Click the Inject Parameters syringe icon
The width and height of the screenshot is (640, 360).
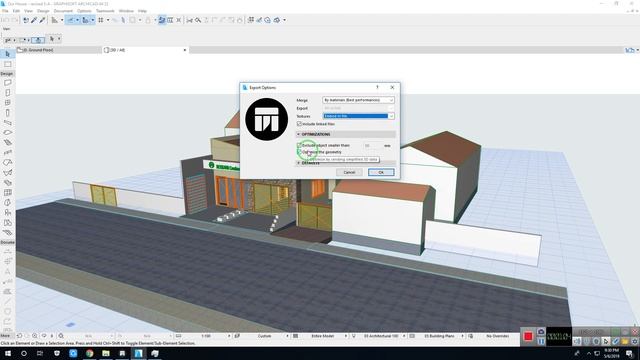point(42,20)
